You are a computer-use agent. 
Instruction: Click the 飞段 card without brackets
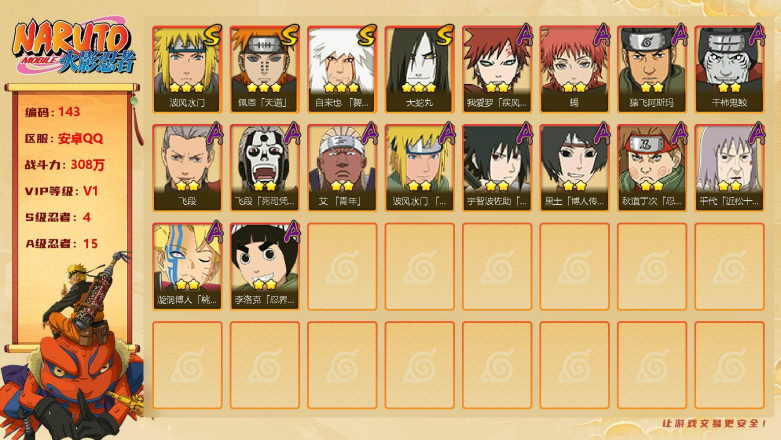[x=187, y=167]
